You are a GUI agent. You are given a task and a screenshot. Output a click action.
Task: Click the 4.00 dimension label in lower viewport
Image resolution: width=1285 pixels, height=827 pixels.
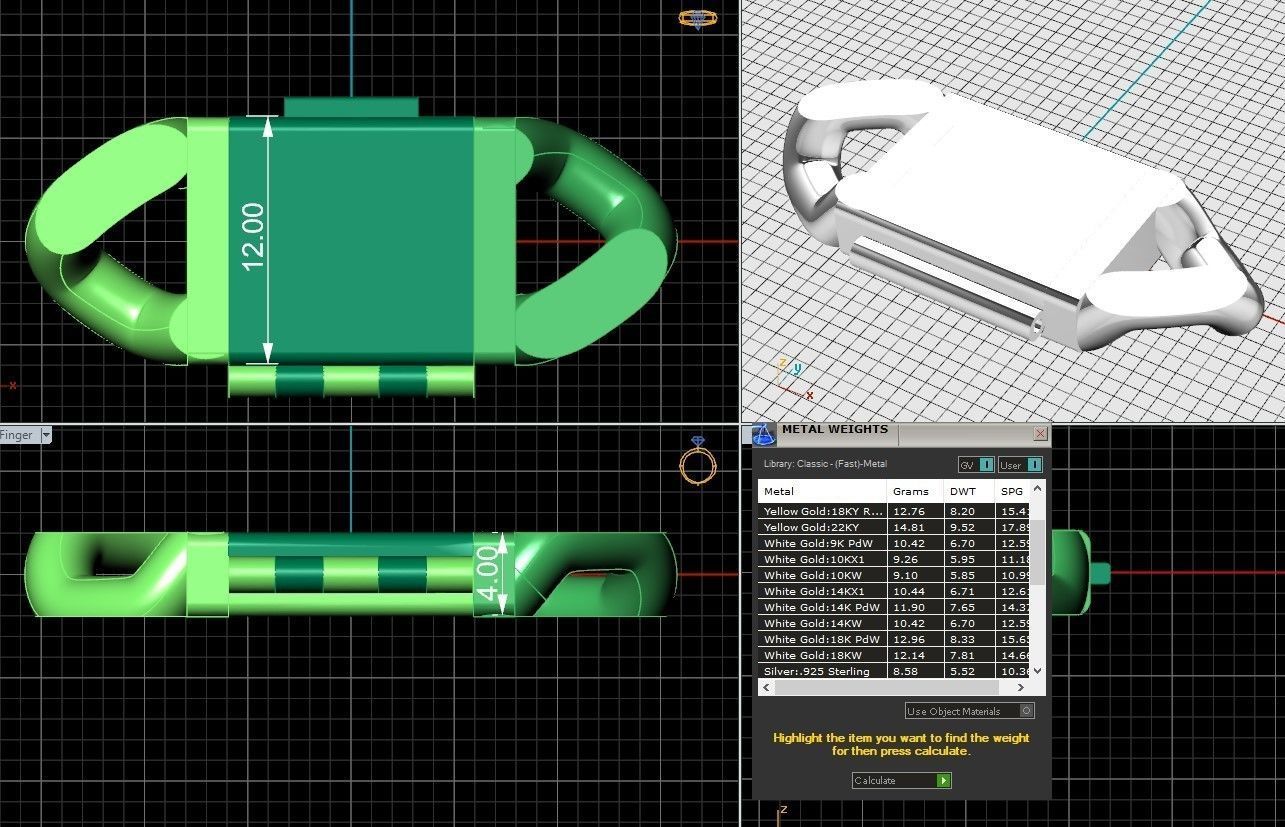click(x=487, y=572)
